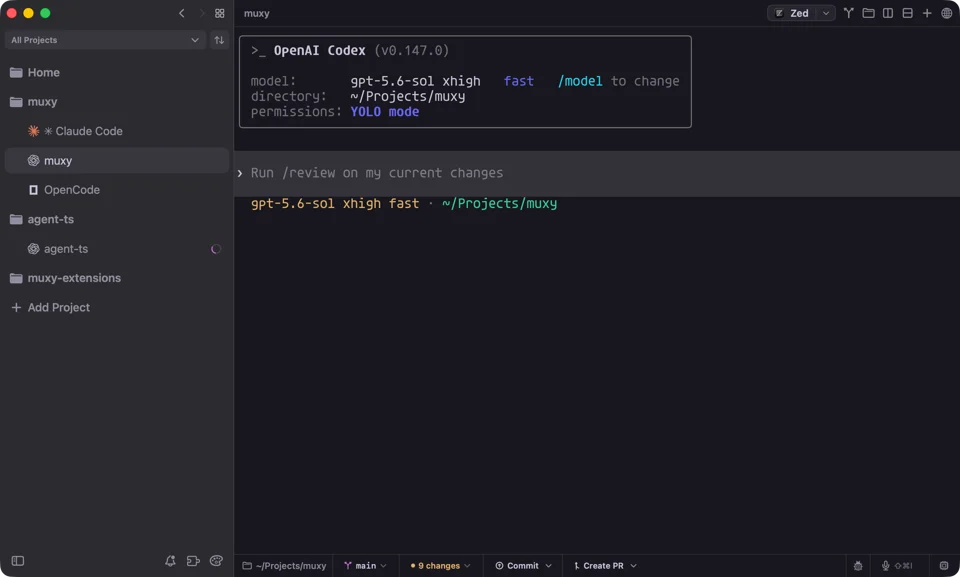Add new tab plus icon
Screen dimensions: 960x577
pyautogui.click(x=927, y=13)
